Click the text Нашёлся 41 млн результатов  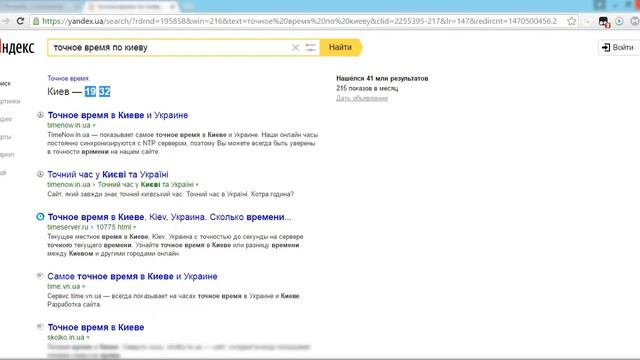382,78
